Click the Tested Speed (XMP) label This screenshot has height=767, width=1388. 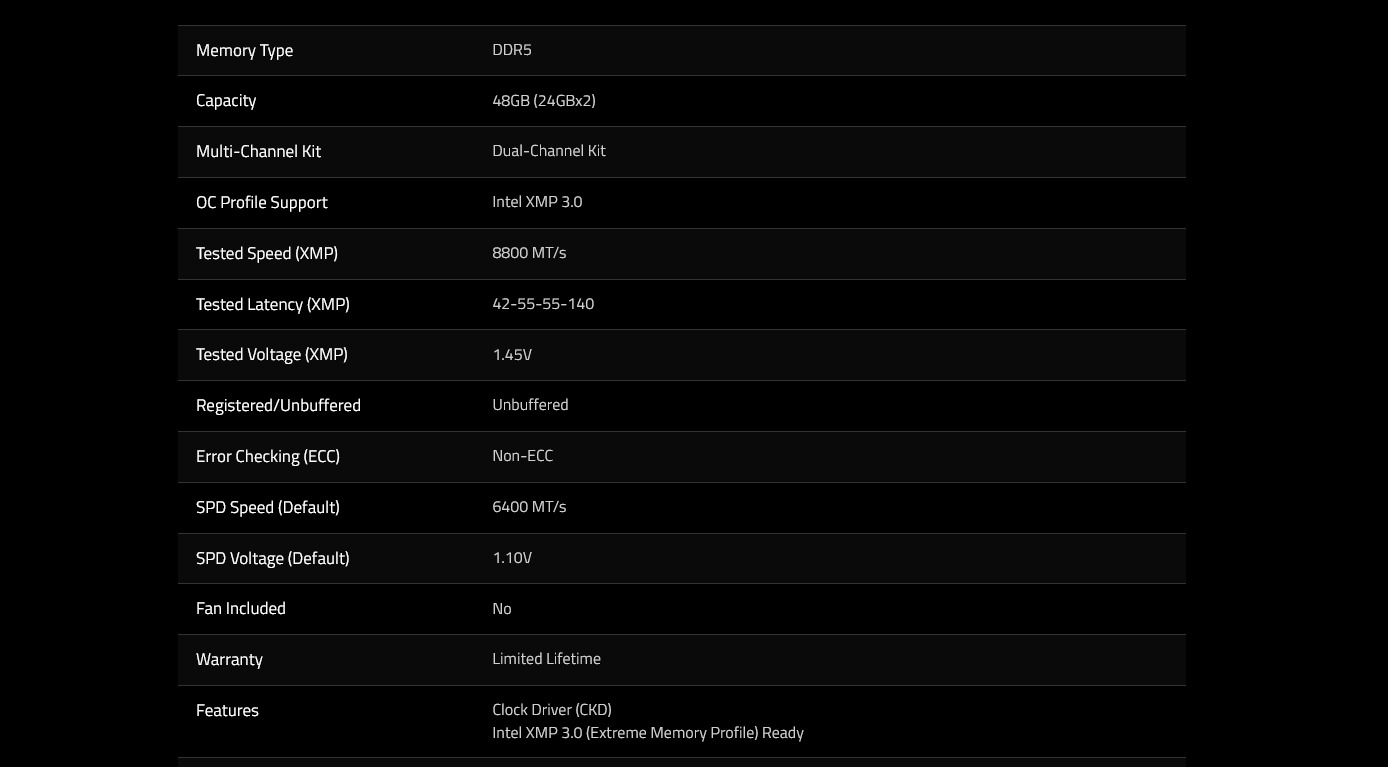[x=267, y=254]
